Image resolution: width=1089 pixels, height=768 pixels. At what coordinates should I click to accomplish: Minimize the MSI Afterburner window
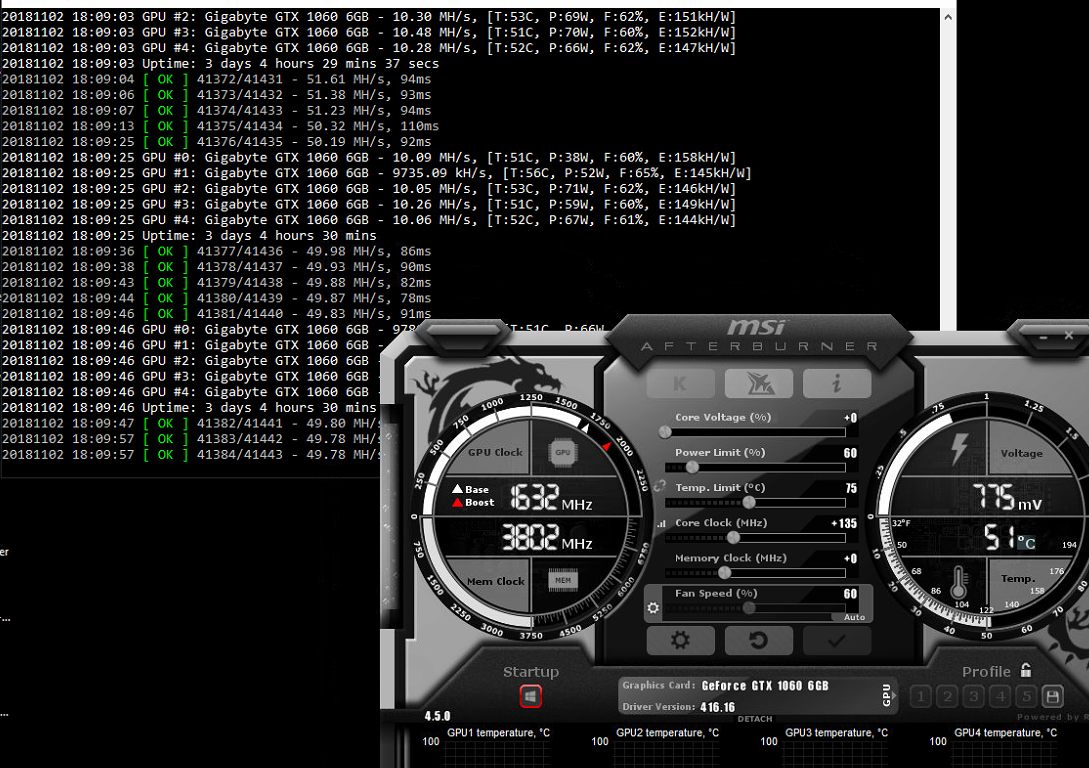1043,337
